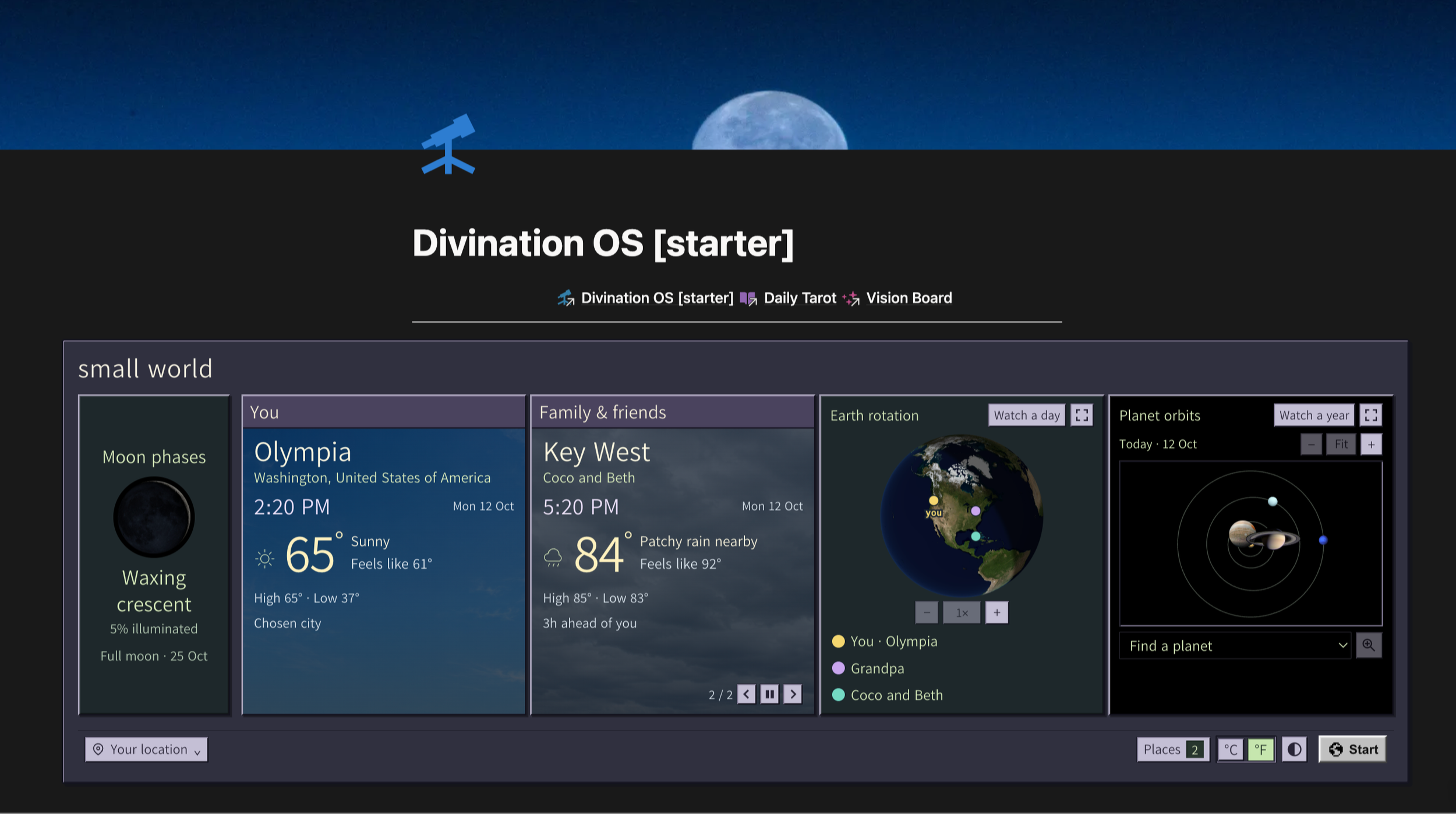The width and height of the screenshot is (1456, 814).
Task: Open the Divination OS [starter] page link
Action: click(x=645, y=298)
